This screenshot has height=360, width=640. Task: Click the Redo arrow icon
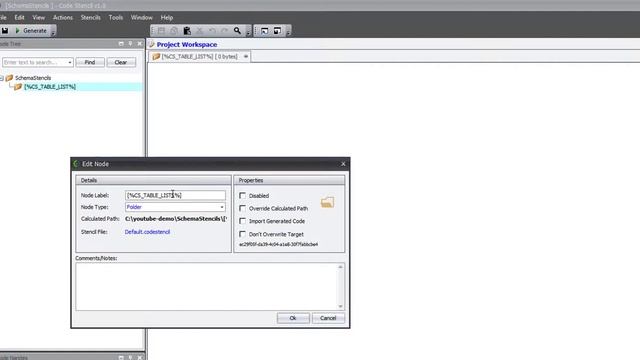[224, 31]
